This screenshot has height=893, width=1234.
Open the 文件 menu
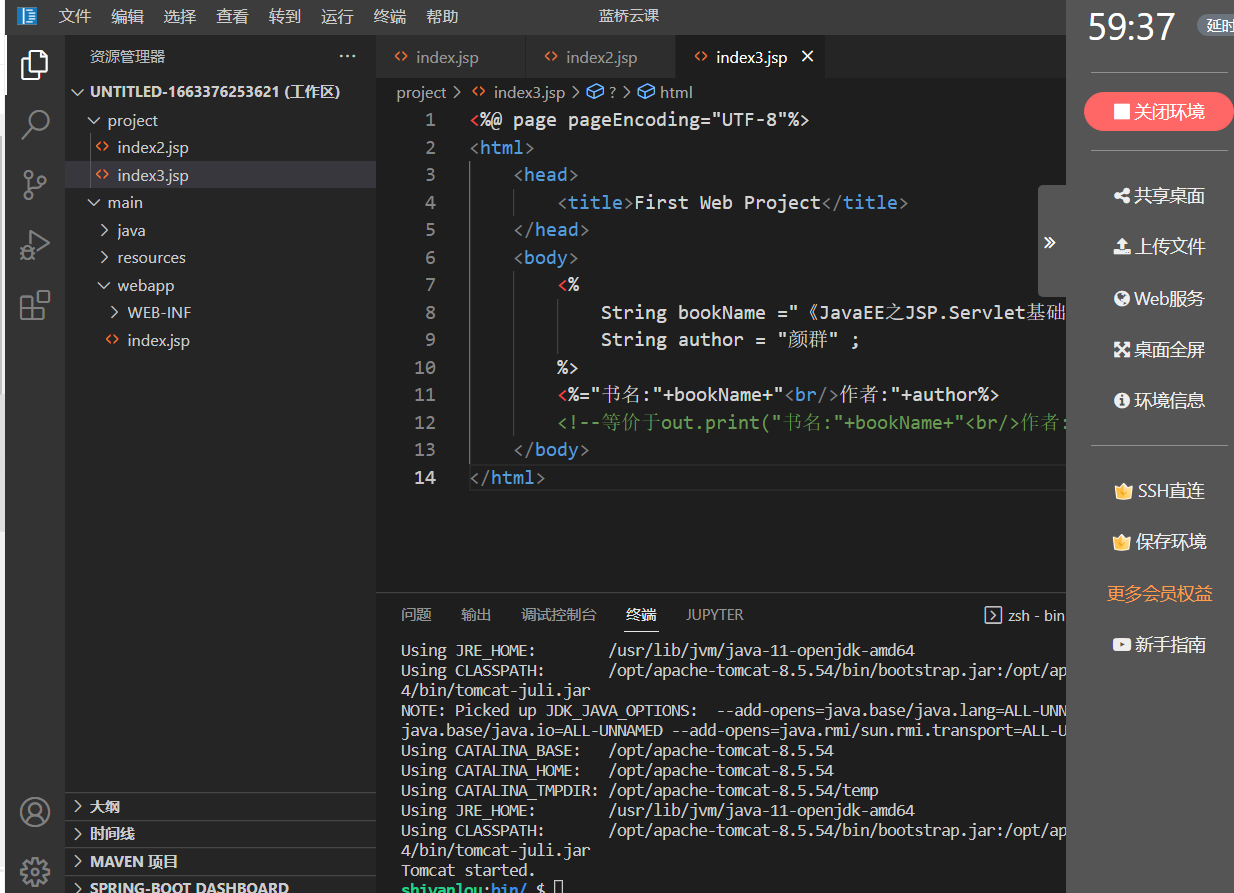coord(75,16)
